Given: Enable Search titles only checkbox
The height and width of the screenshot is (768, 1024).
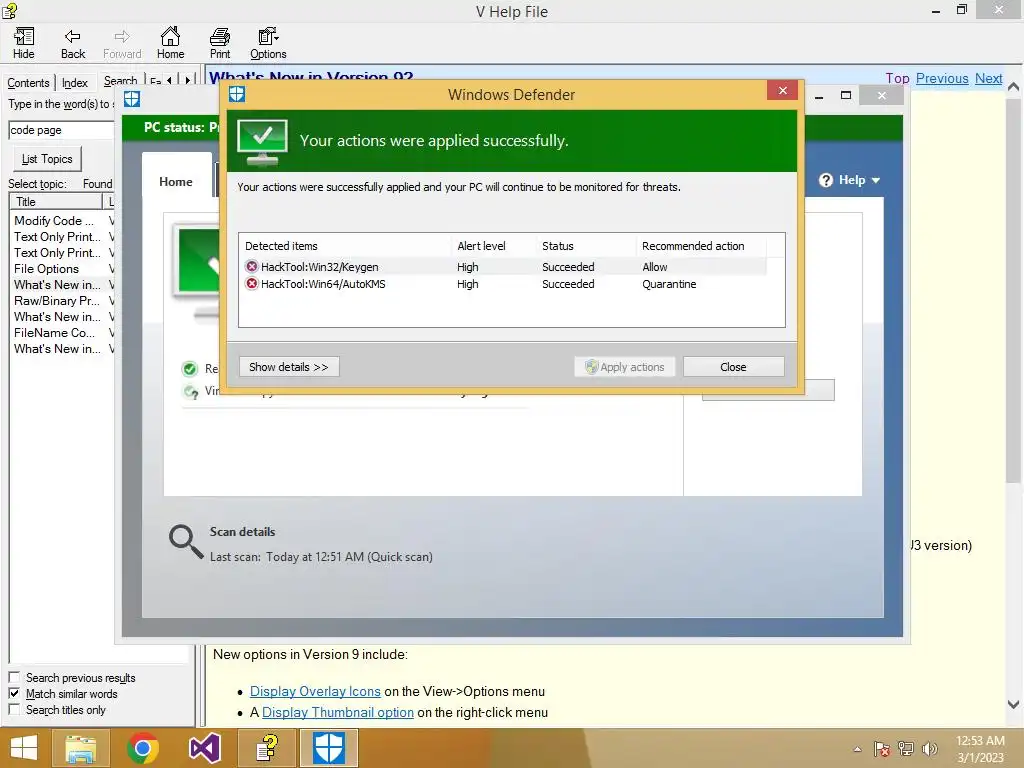Looking at the screenshot, I should tap(14, 709).
